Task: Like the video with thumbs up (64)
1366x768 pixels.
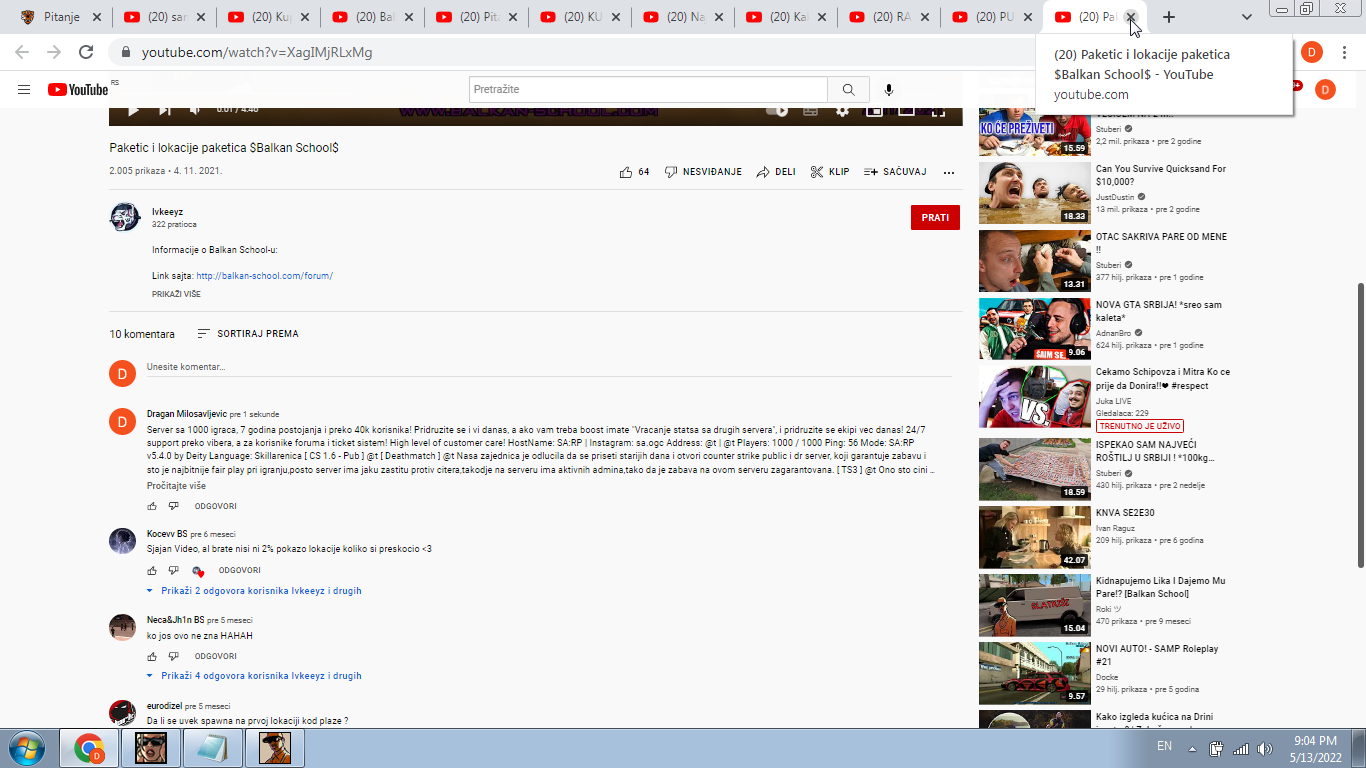Action: [634, 172]
